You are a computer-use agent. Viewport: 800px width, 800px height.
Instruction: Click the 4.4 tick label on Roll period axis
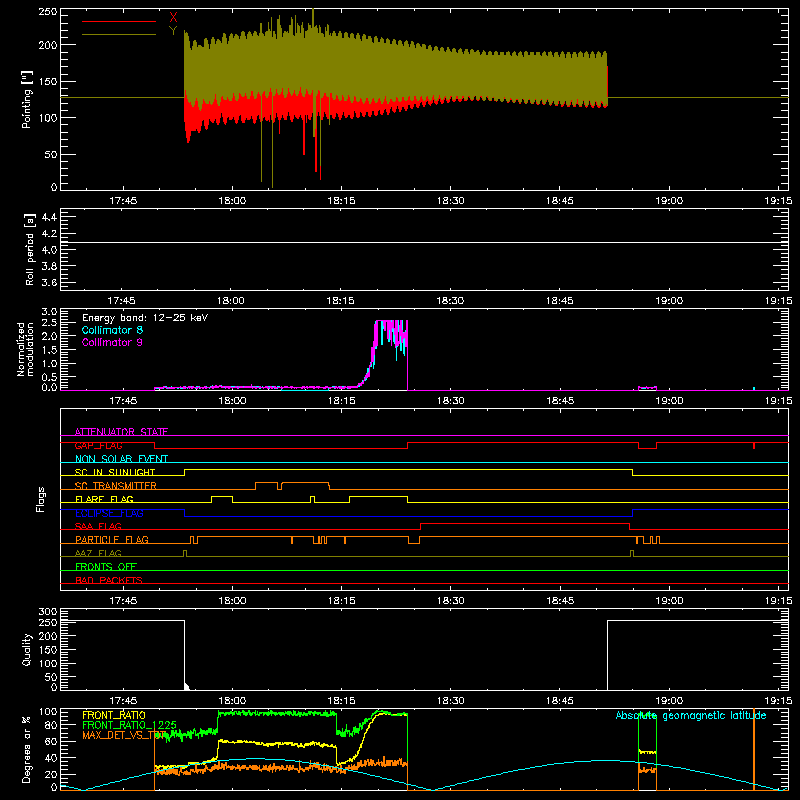pyautogui.click(x=48, y=217)
